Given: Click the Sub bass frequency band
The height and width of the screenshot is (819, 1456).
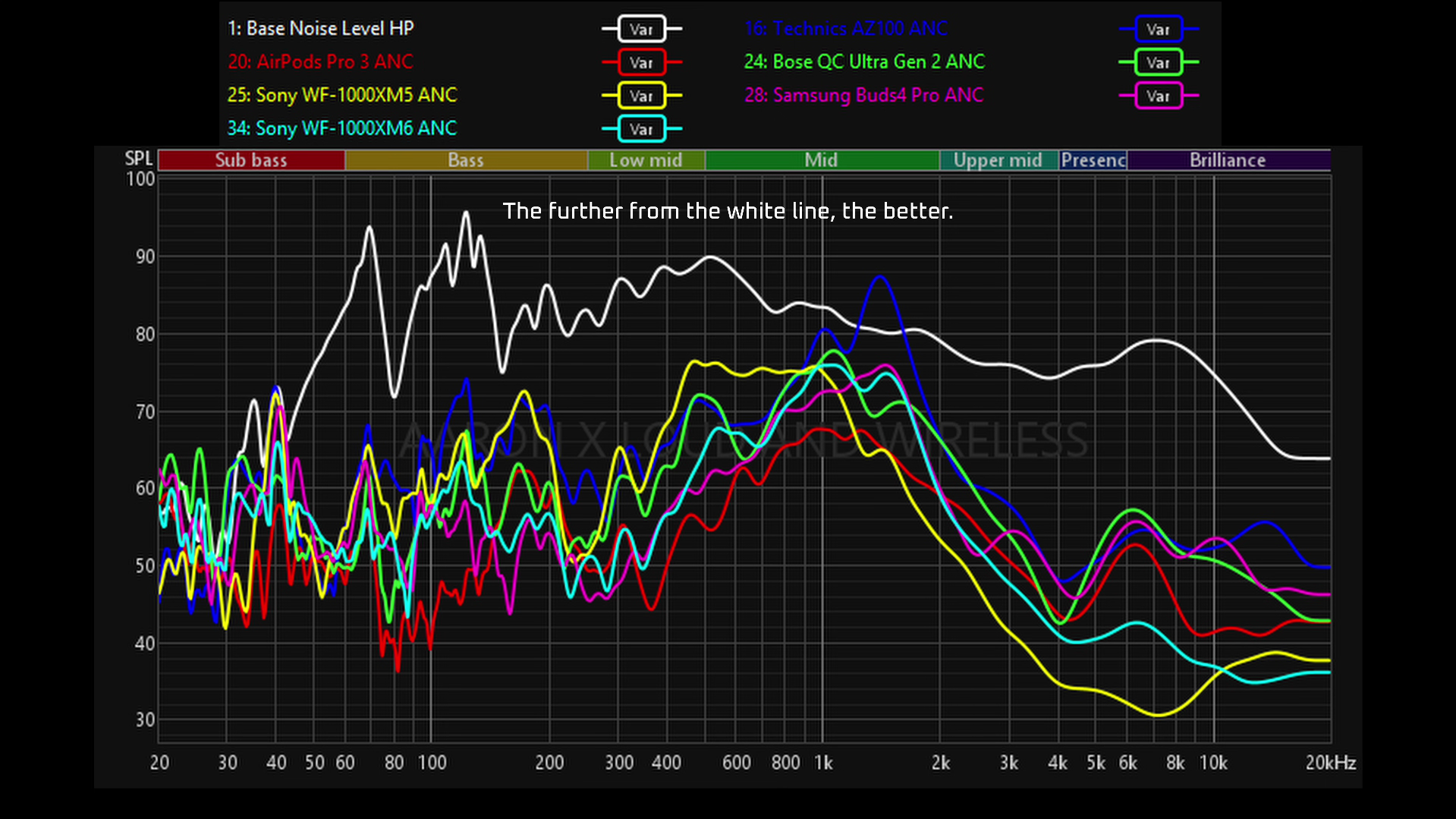Looking at the screenshot, I should (251, 160).
